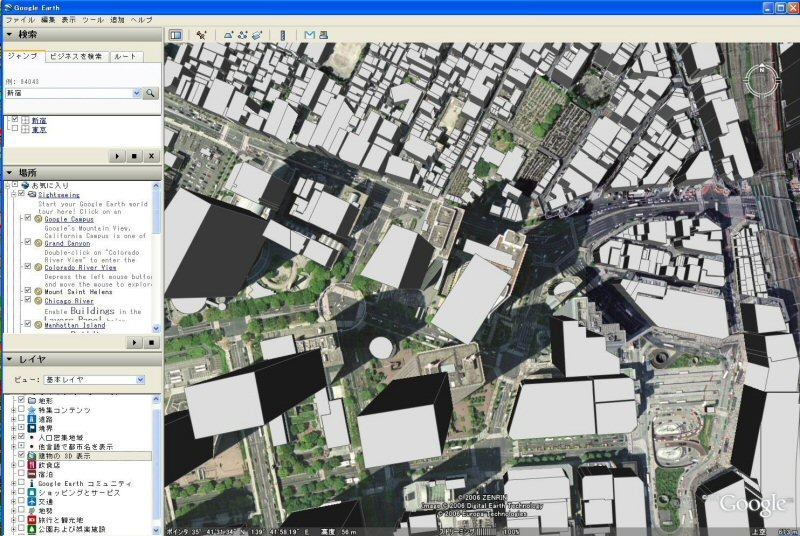800x536 pixels.
Task: Collapse the 場所 panel header arrow
Action: [9, 173]
